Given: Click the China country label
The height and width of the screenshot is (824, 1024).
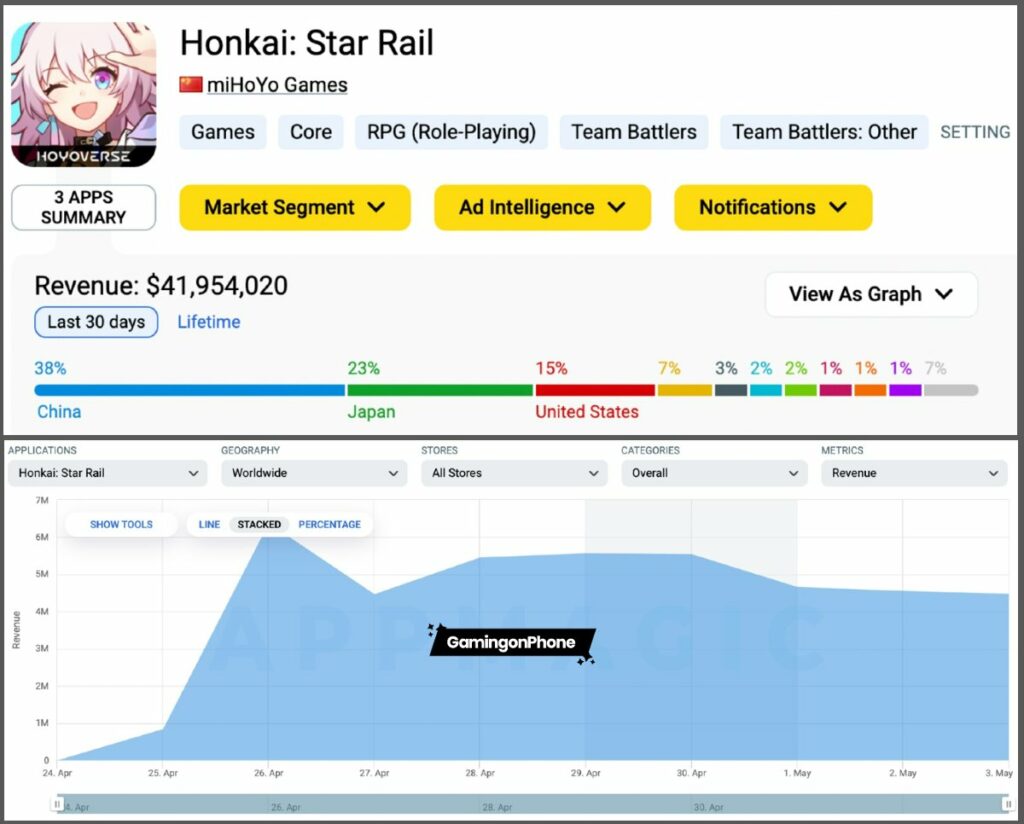Looking at the screenshot, I should click(59, 412).
